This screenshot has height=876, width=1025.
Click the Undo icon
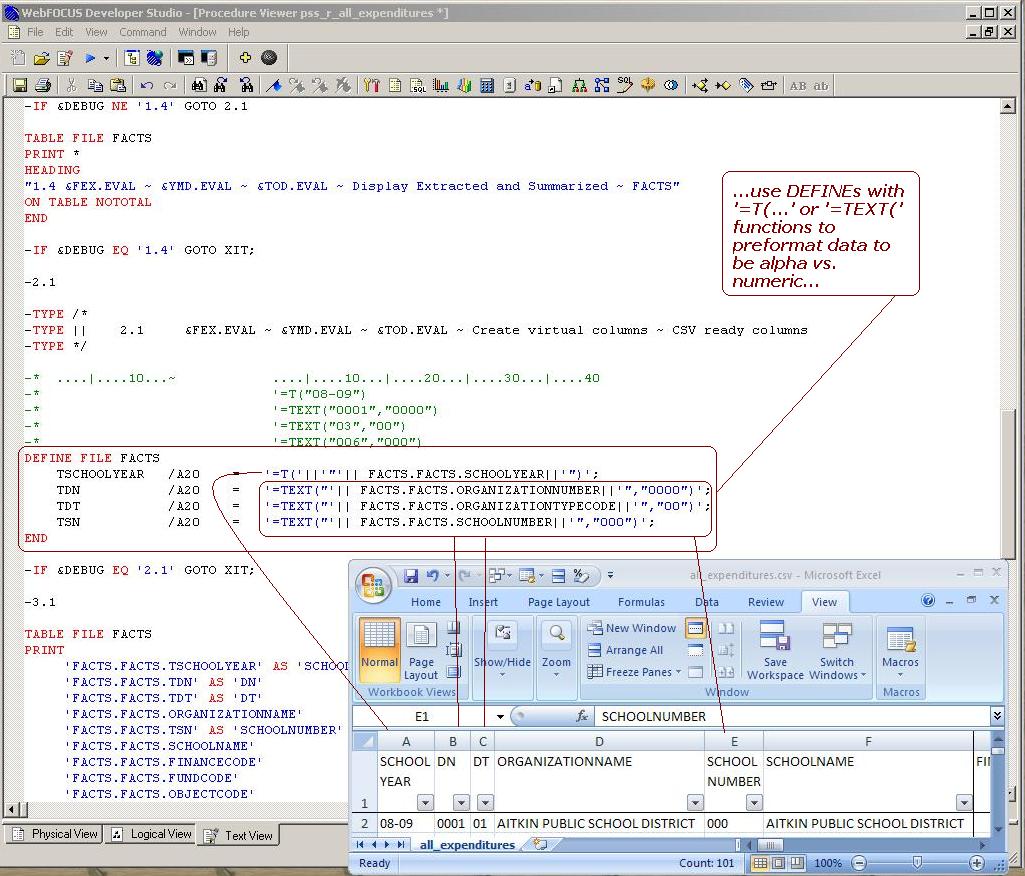click(x=148, y=85)
